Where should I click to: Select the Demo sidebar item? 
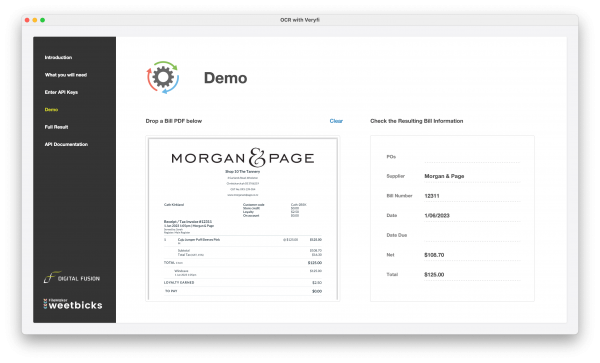pyautogui.click(x=51, y=110)
